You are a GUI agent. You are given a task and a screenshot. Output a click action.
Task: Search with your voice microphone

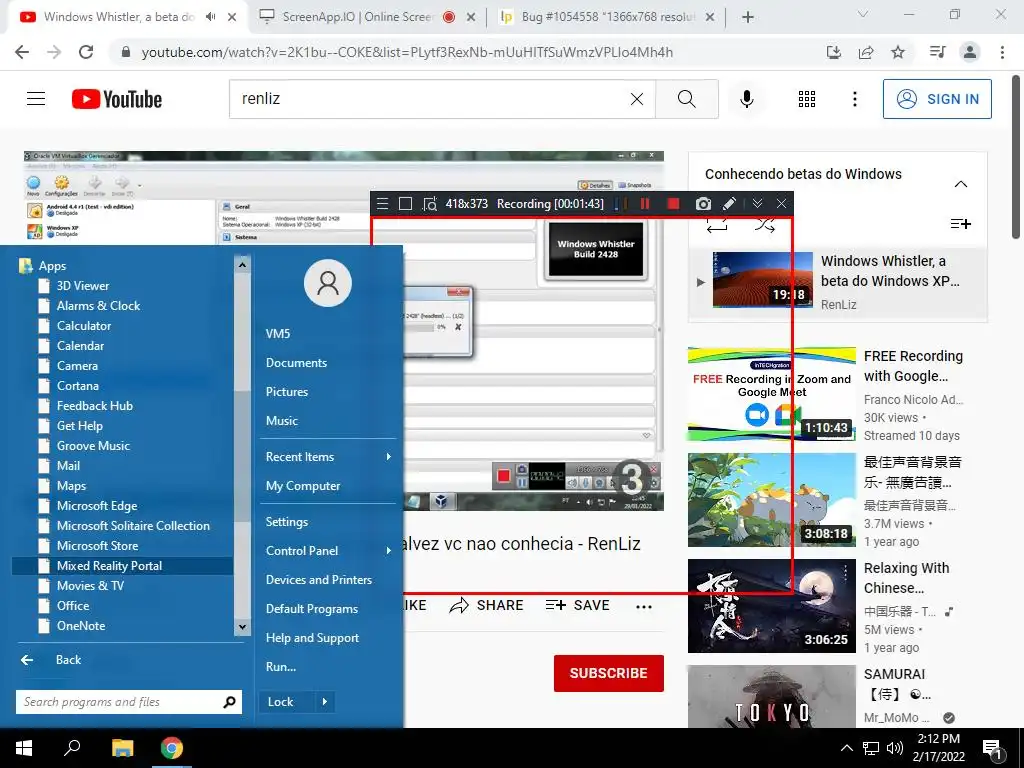click(x=746, y=99)
